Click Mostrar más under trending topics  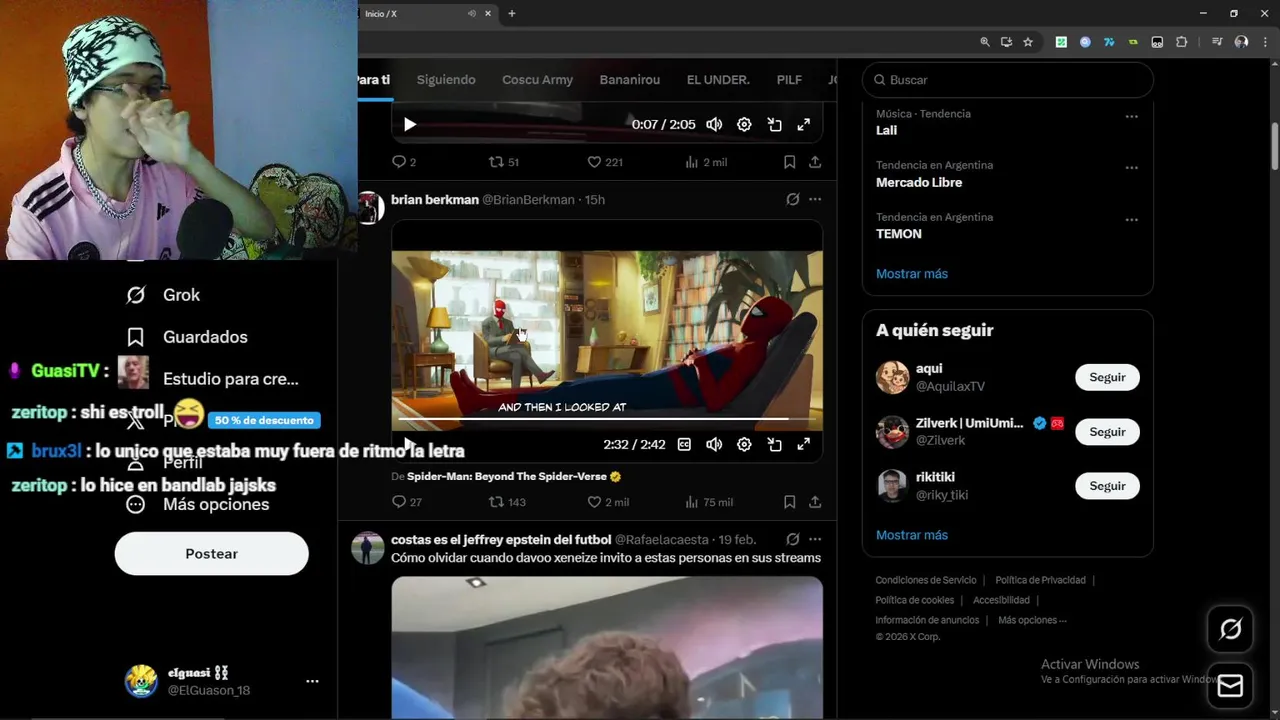(912, 274)
